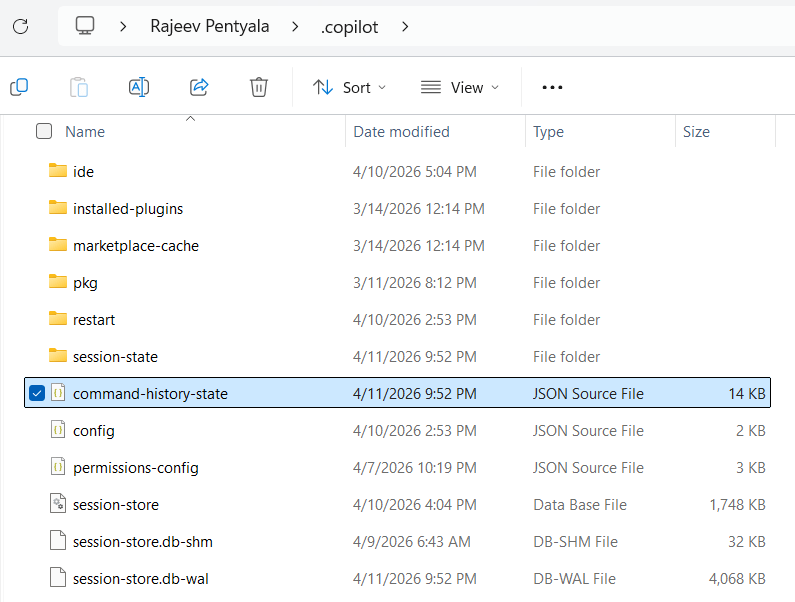Click the This PC monitor icon
This screenshot has height=602, width=795.
86,27
